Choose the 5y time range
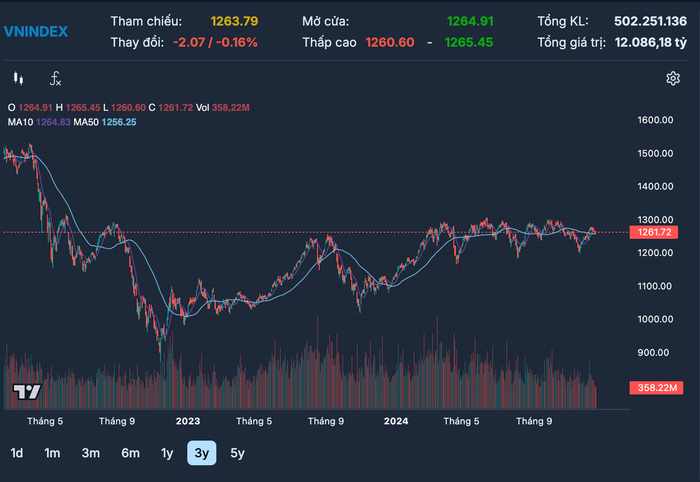This screenshot has width=700, height=482. pyautogui.click(x=238, y=453)
